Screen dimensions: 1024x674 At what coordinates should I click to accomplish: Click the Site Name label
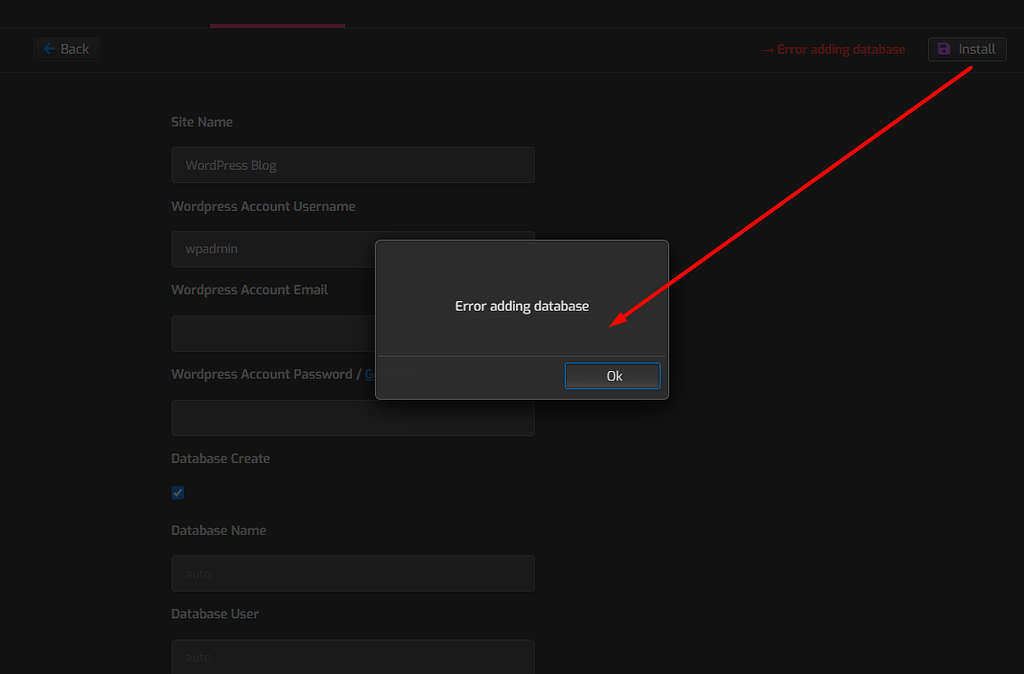tap(201, 121)
